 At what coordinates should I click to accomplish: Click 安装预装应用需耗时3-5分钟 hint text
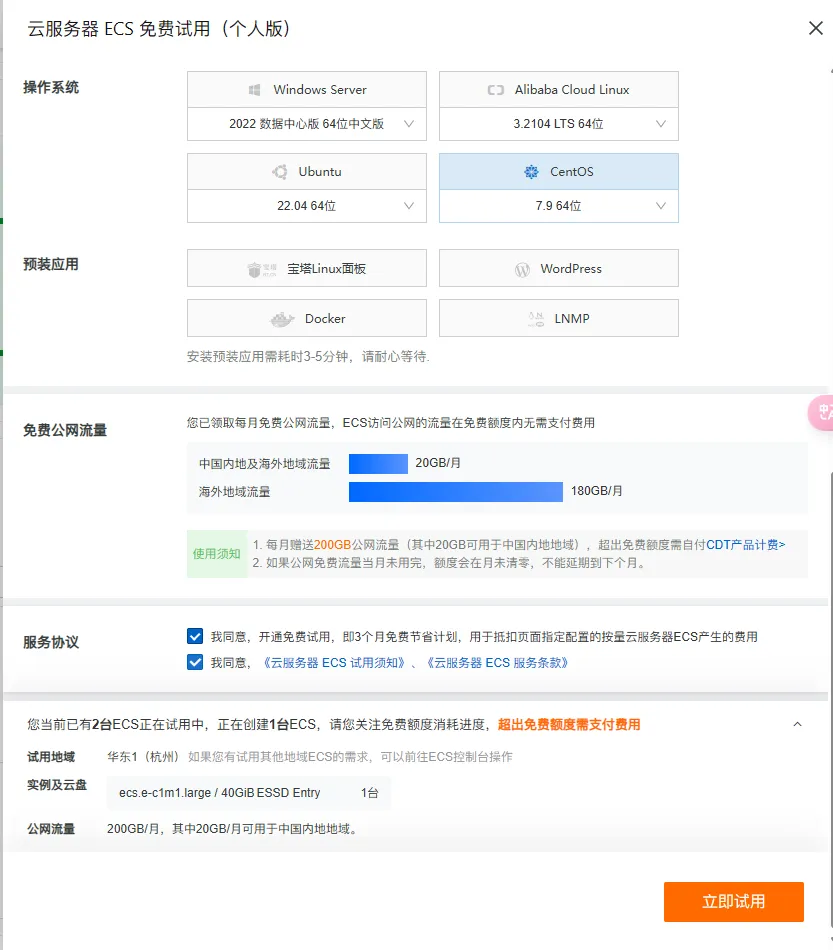[308, 356]
